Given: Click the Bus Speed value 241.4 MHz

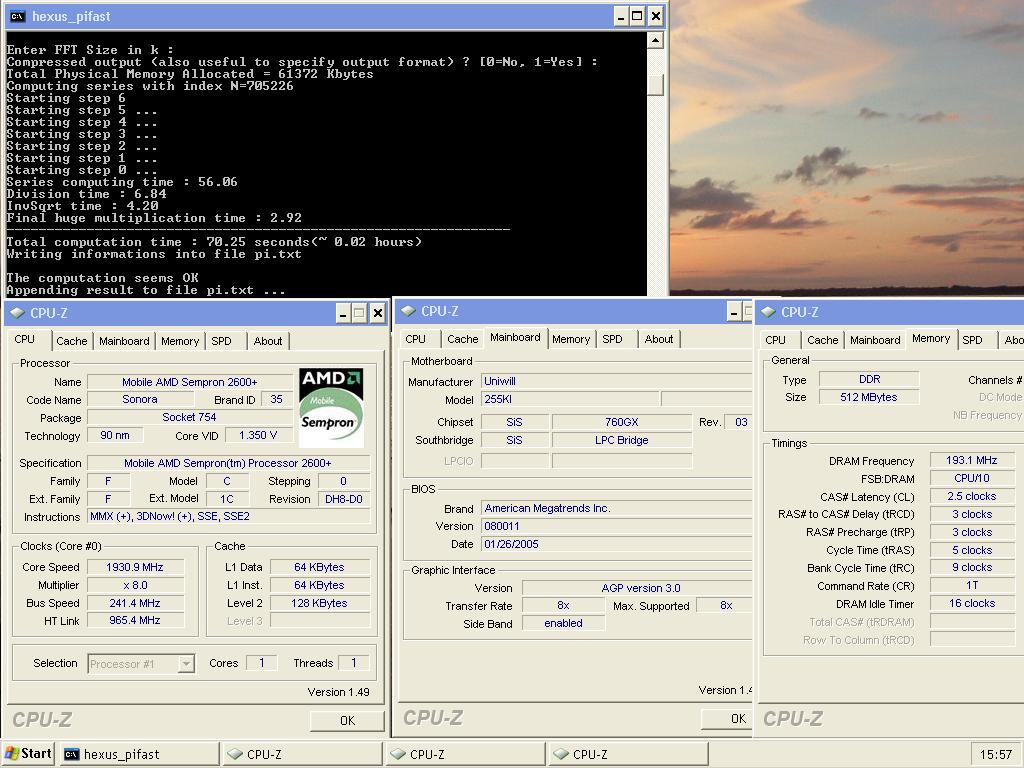Looking at the screenshot, I should point(135,603).
